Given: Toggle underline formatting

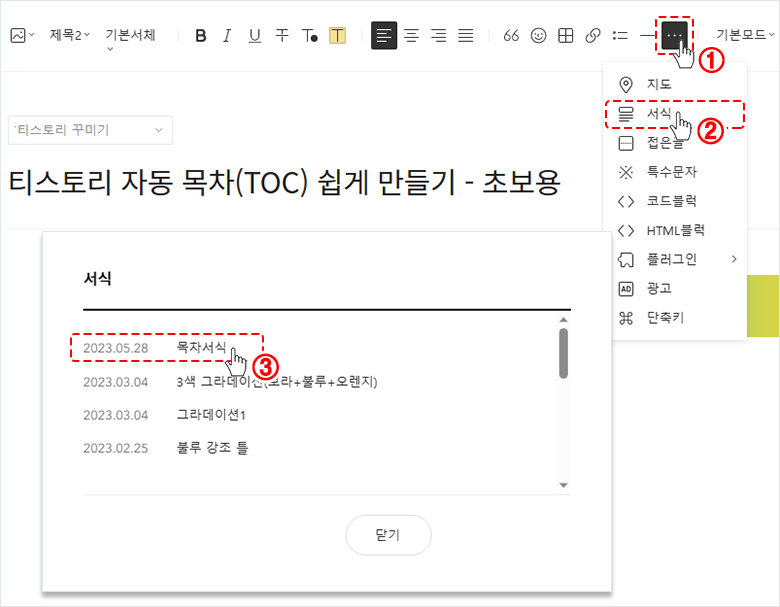Looking at the screenshot, I should point(255,35).
